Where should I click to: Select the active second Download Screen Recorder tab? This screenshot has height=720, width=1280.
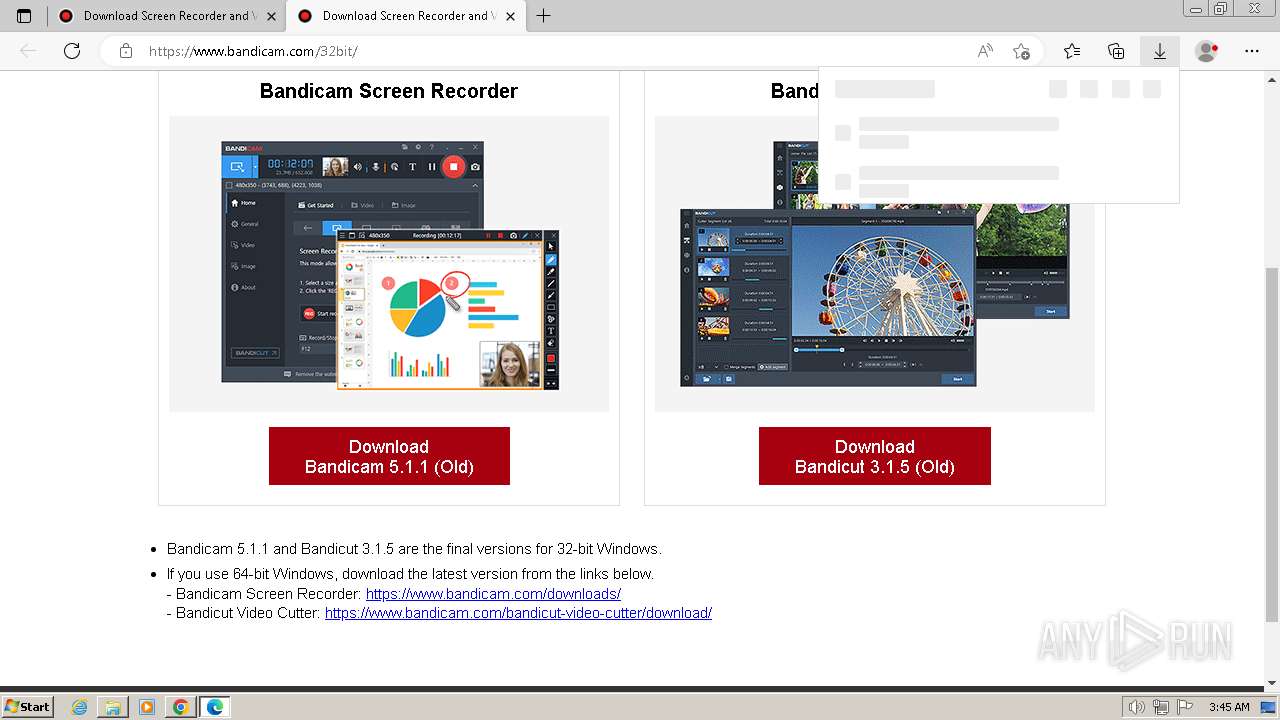[x=404, y=16]
